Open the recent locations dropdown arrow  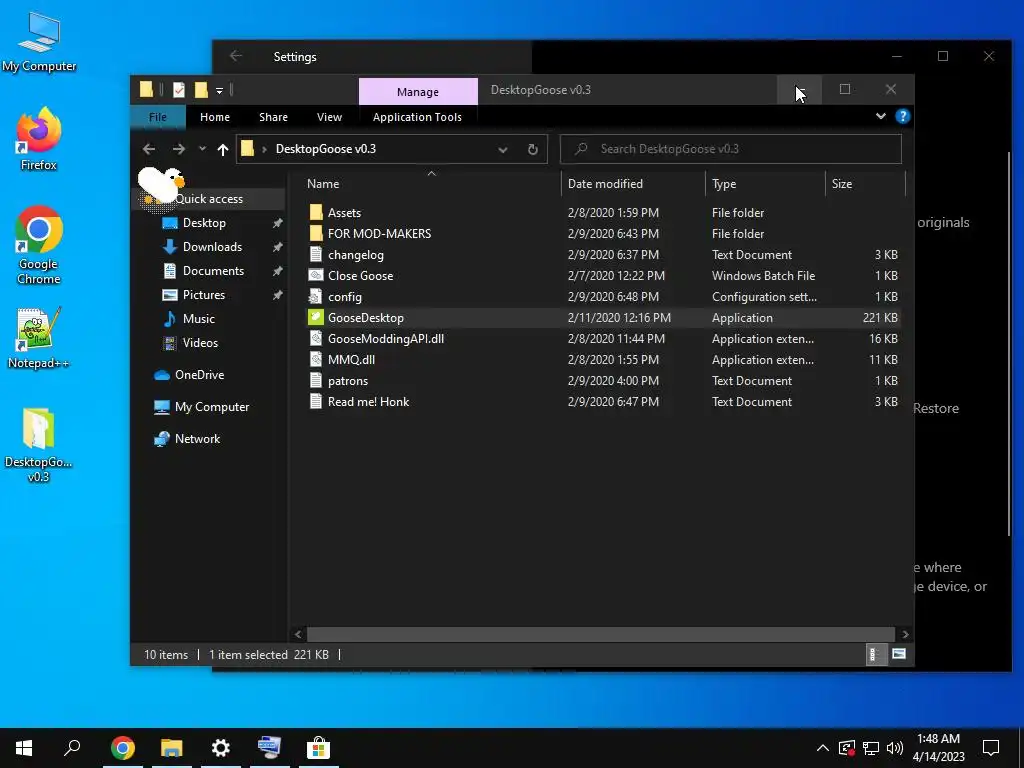coord(202,150)
